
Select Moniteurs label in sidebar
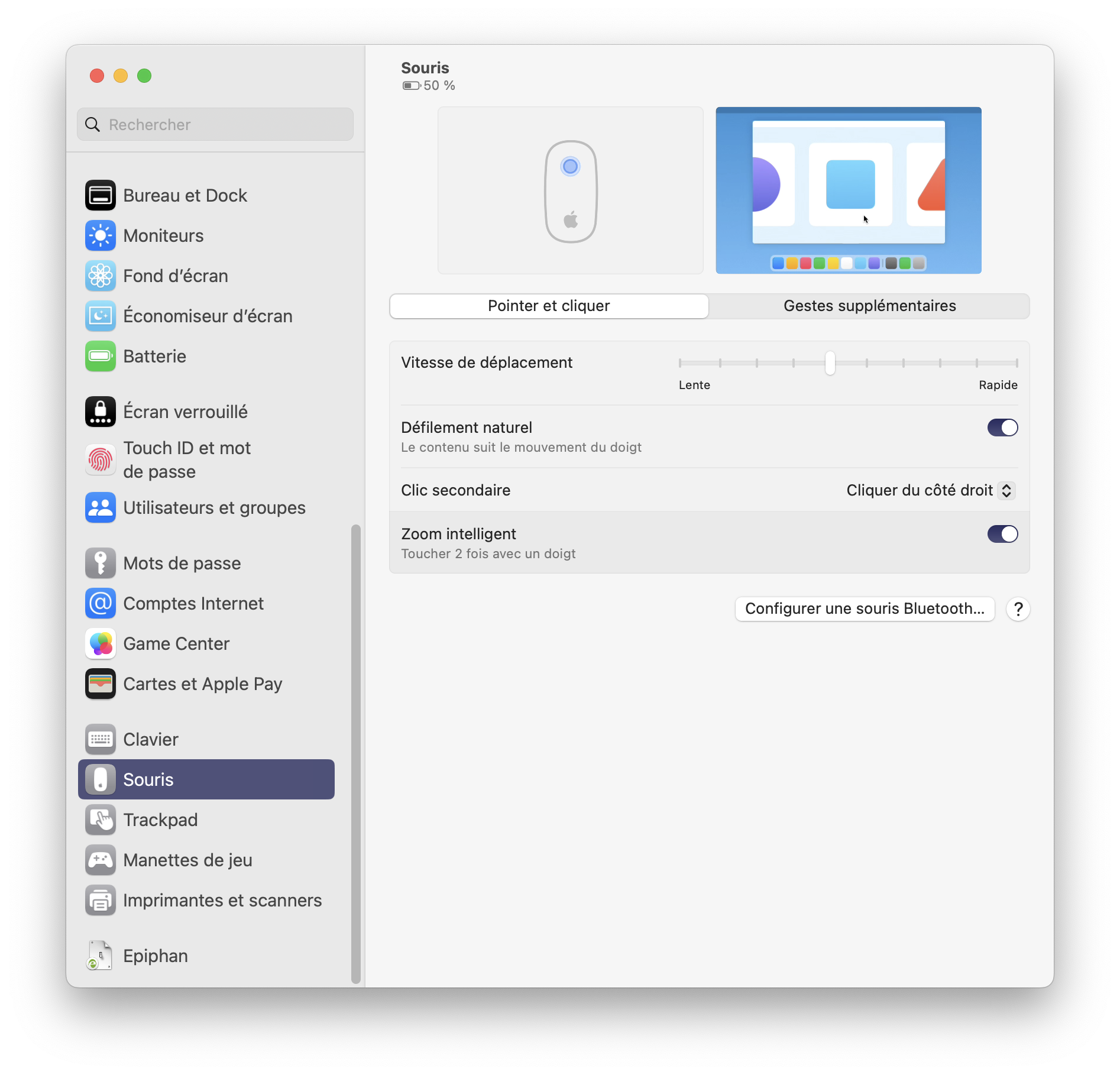164,236
